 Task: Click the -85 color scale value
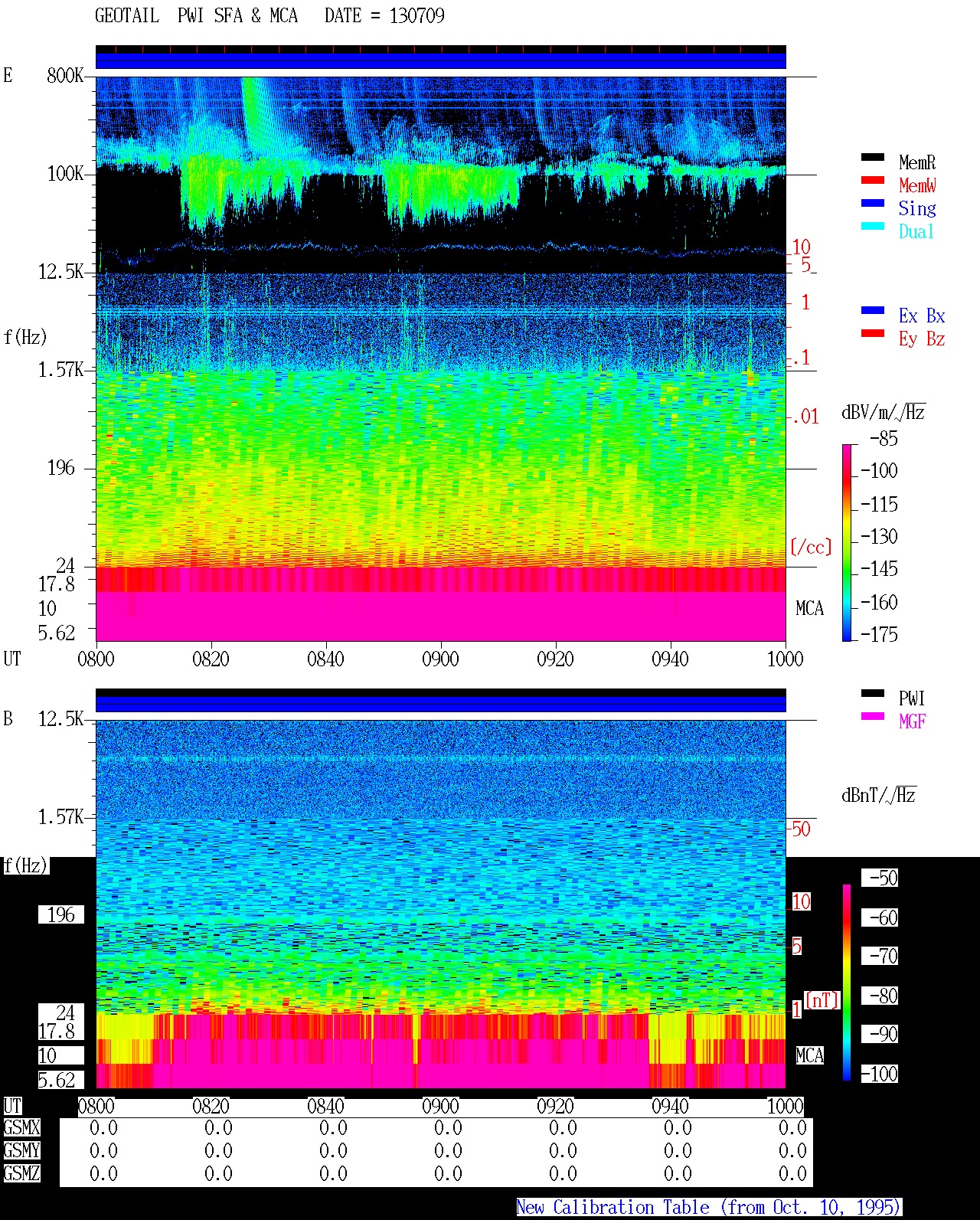pos(884,440)
